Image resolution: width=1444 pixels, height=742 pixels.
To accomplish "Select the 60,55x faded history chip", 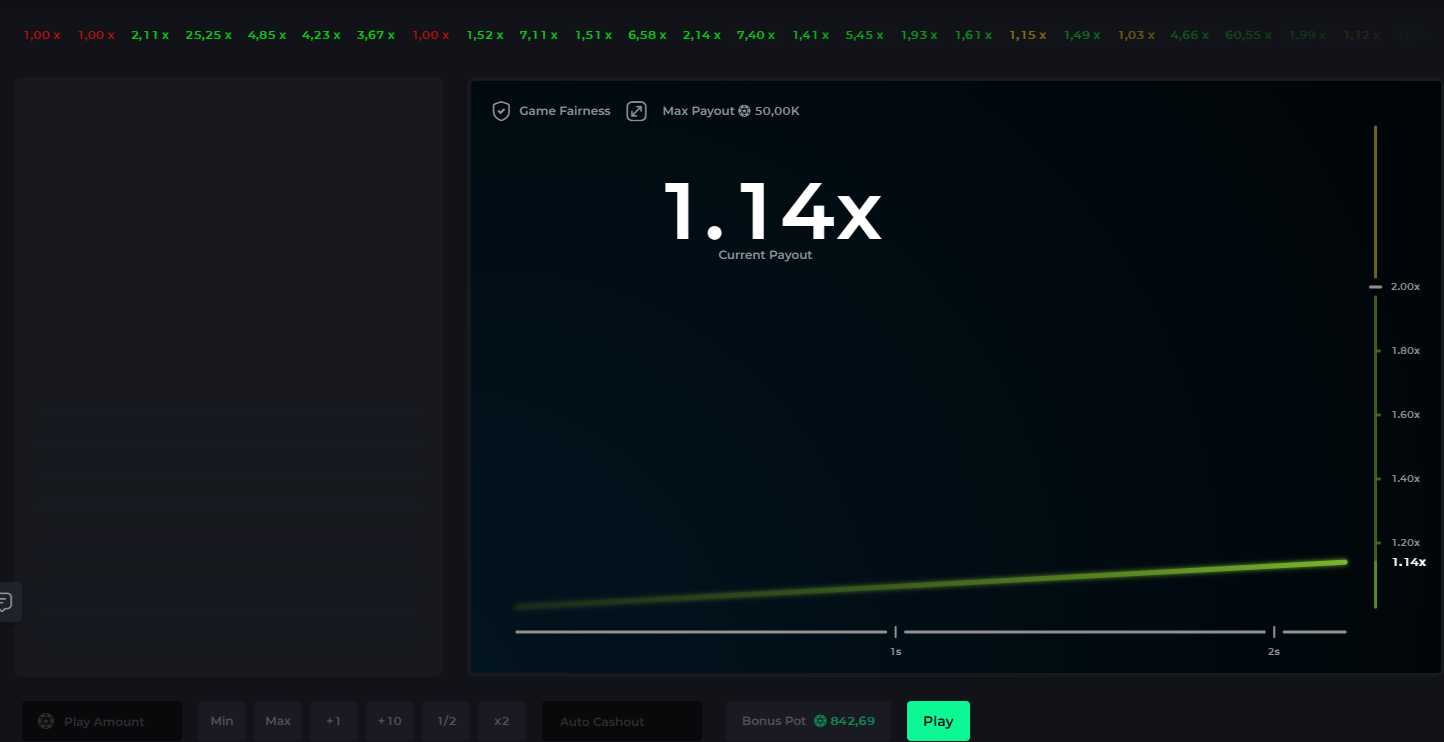I will (1247, 34).
